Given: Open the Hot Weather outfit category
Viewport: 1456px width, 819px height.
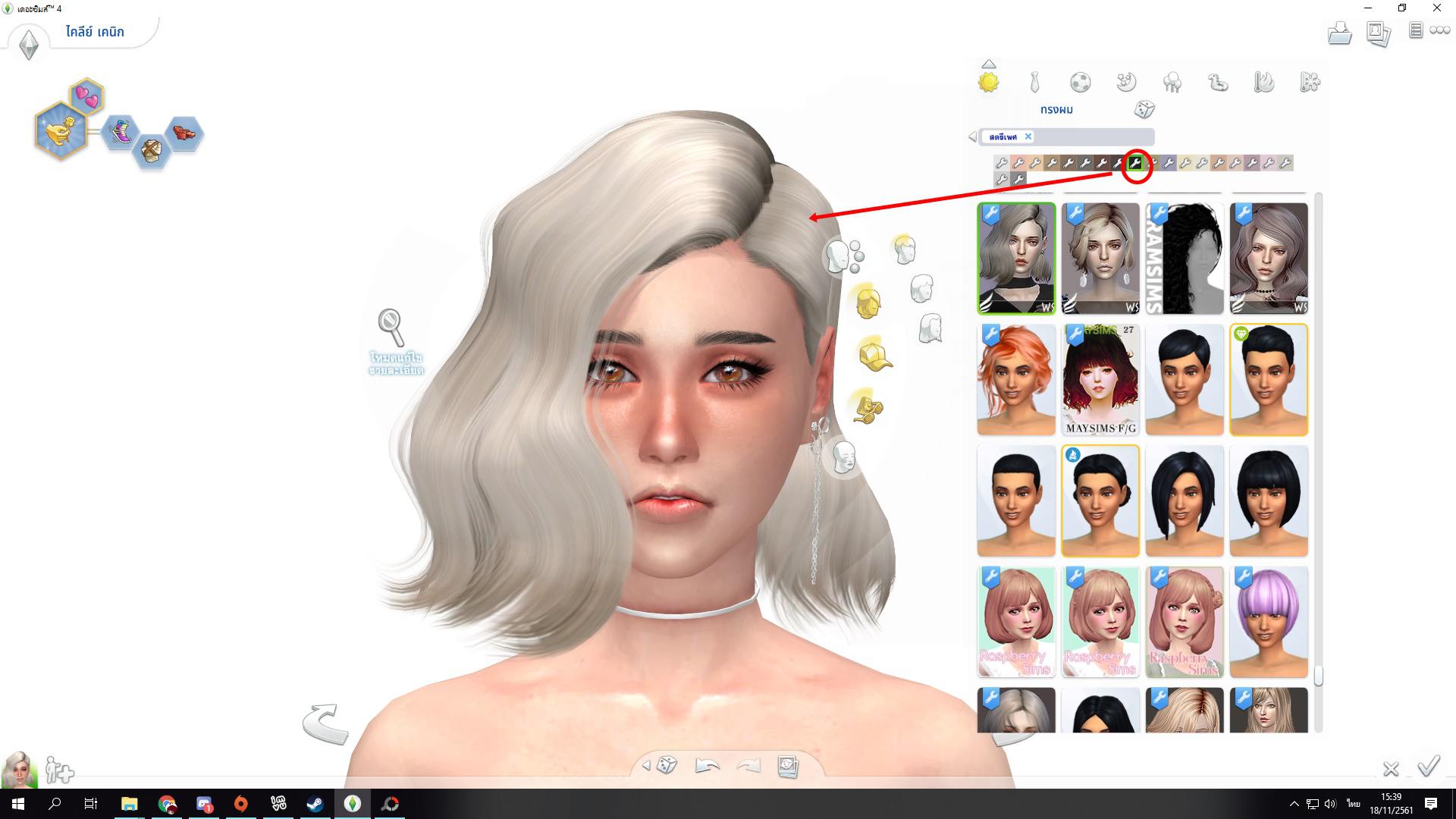Looking at the screenshot, I should click(1264, 82).
